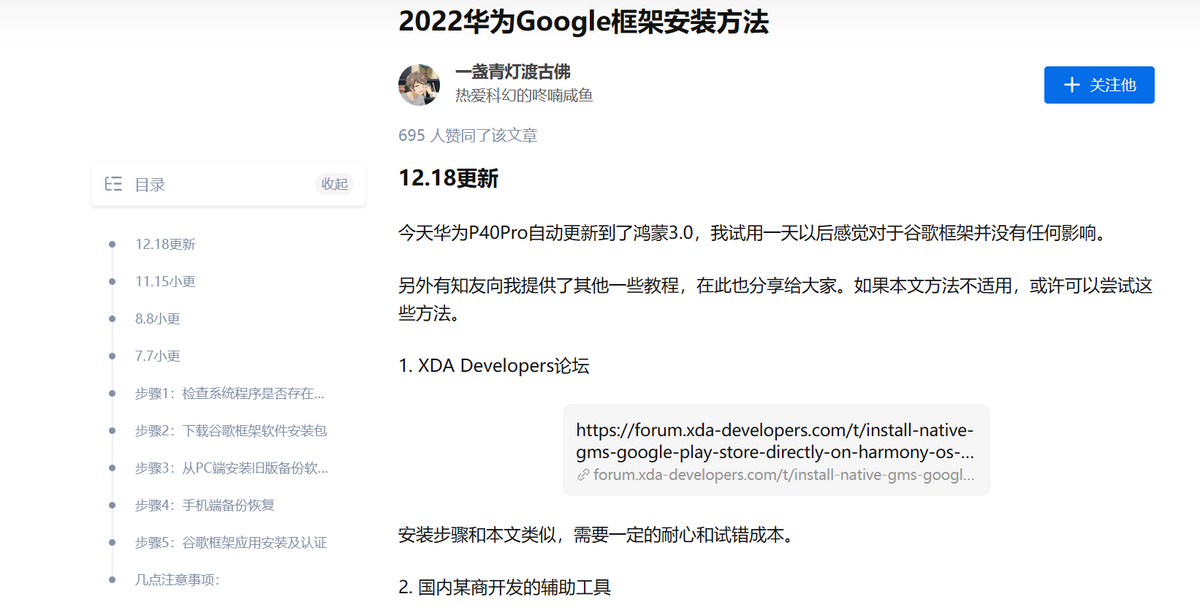The image size is (1200, 615).
Task: Jump to 8.8小更 in the contents
Action: tap(157, 318)
